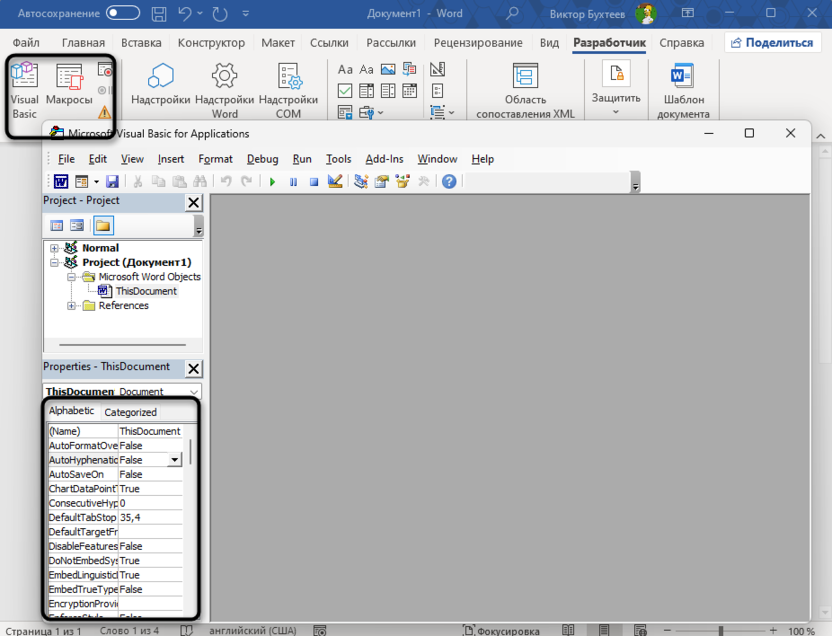The height and width of the screenshot is (636, 832).
Task: Expand the Normal project tree node
Action: click(55, 248)
